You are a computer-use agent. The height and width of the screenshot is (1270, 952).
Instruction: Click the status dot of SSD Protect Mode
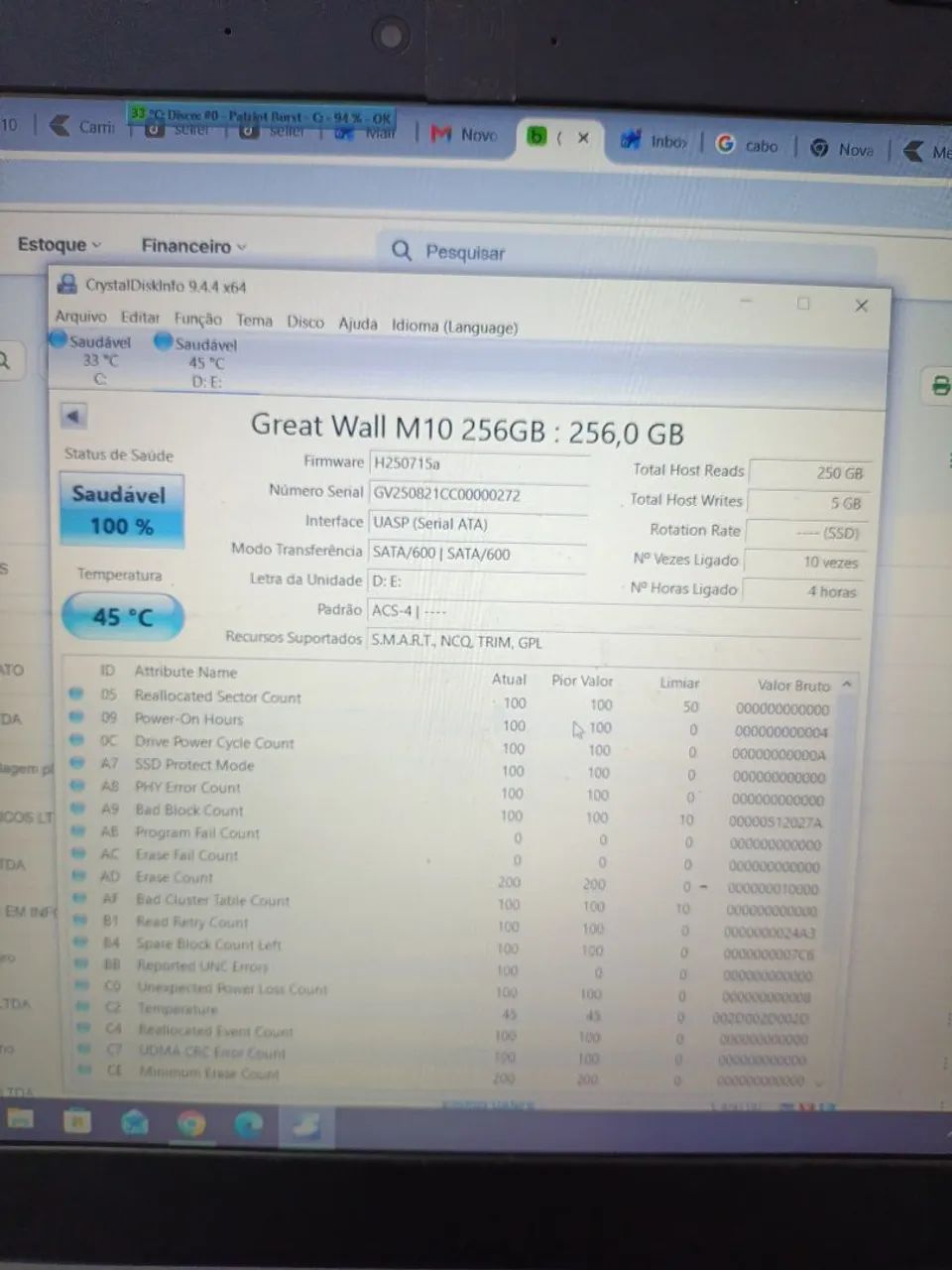tap(77, 762)
